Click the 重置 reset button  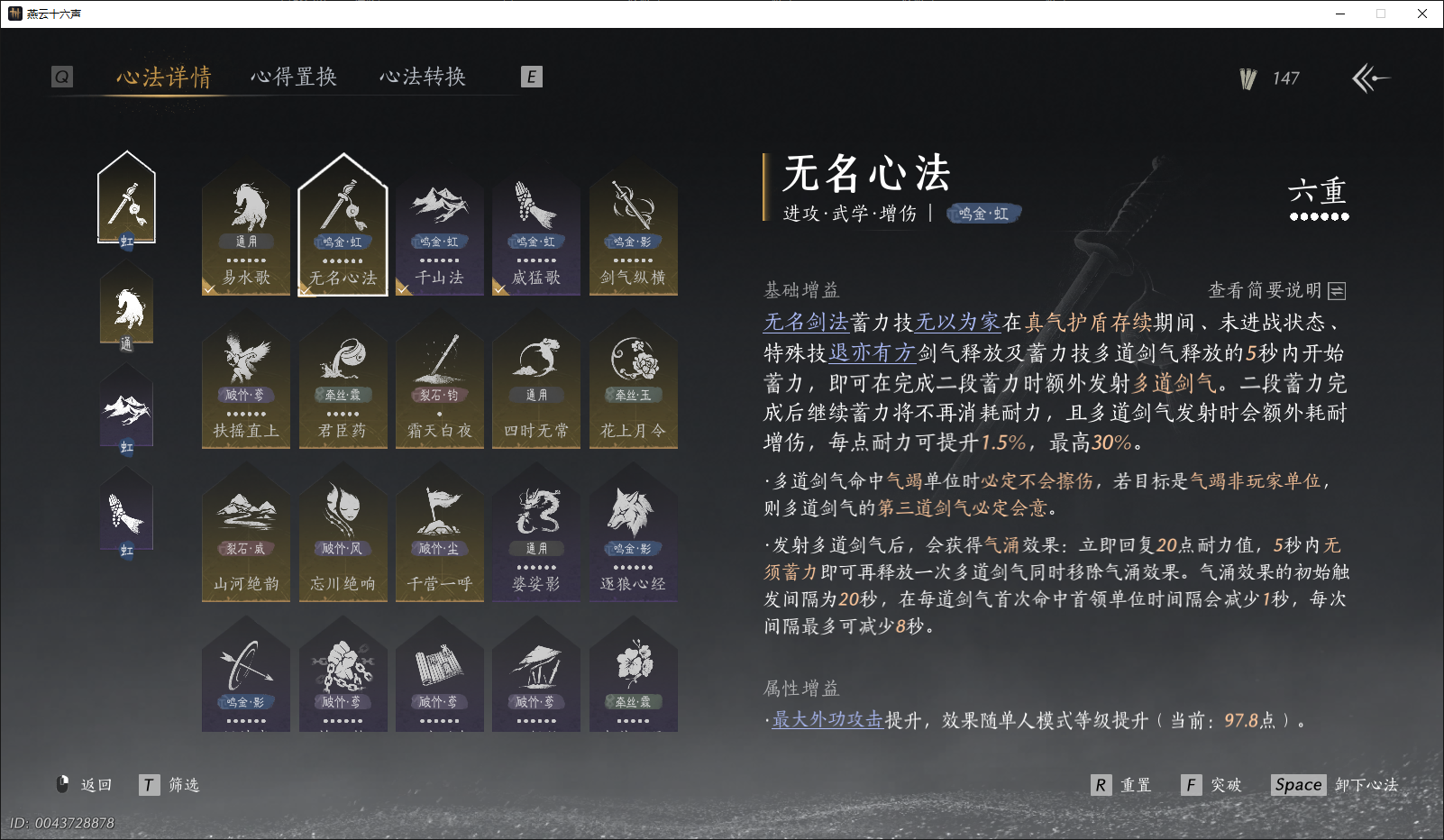coord(1121,785)
